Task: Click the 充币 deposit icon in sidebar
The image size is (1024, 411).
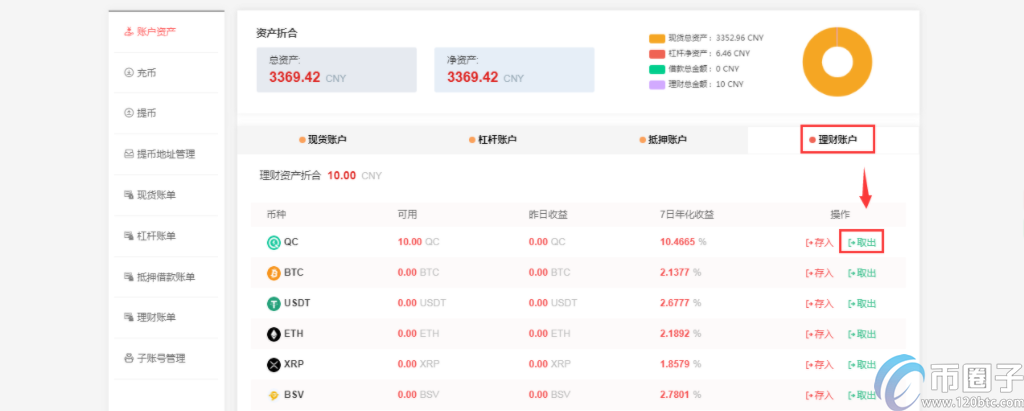Action: tap(128, 72)
